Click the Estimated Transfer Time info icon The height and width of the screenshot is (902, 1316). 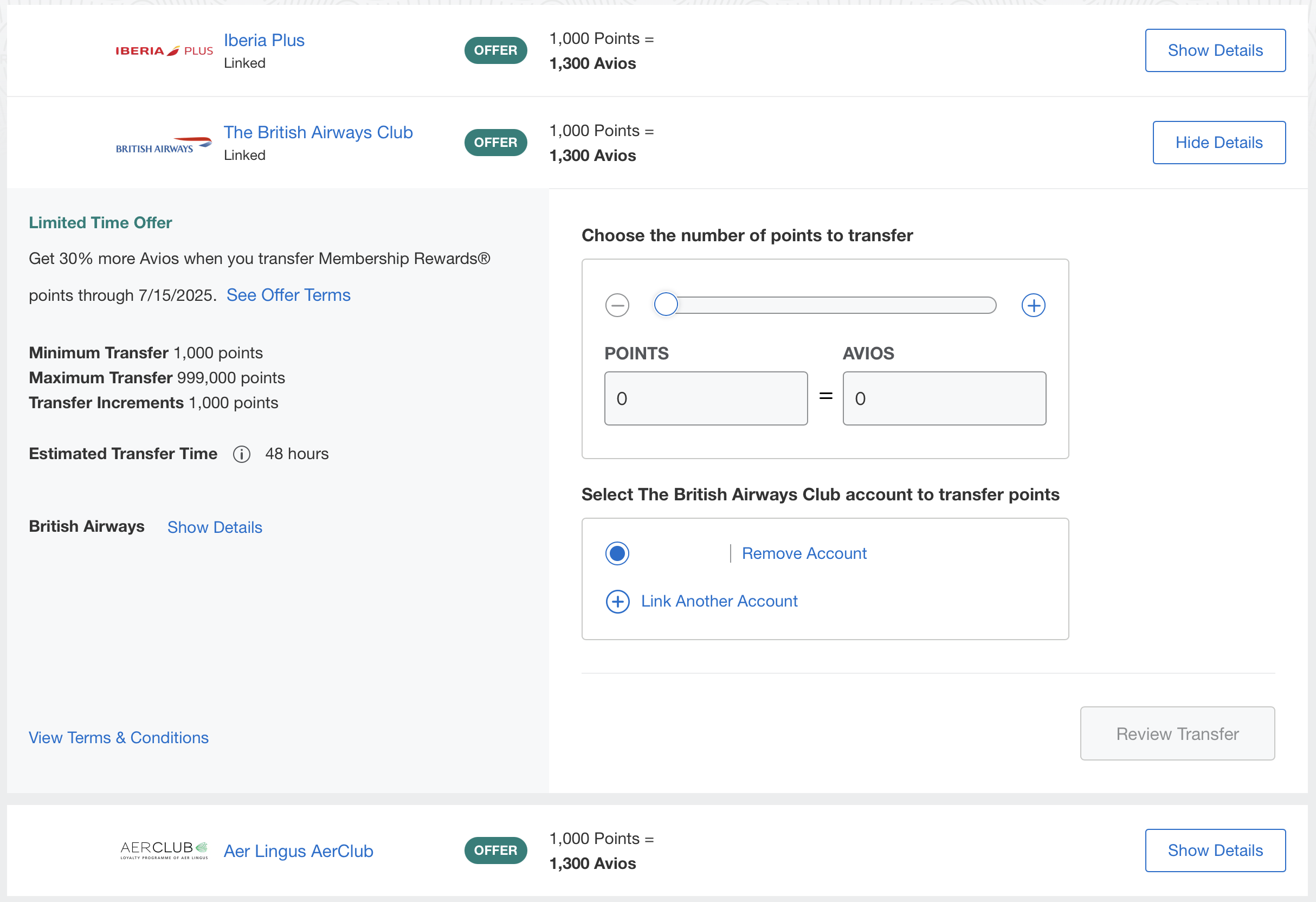click(241, 454)
